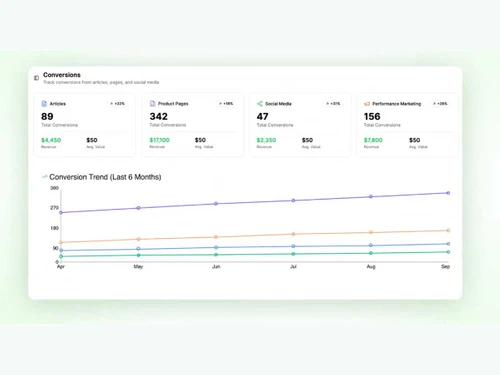Select the orange line's September data point
The image size is (500, 375).
click(x=448, y=230)
